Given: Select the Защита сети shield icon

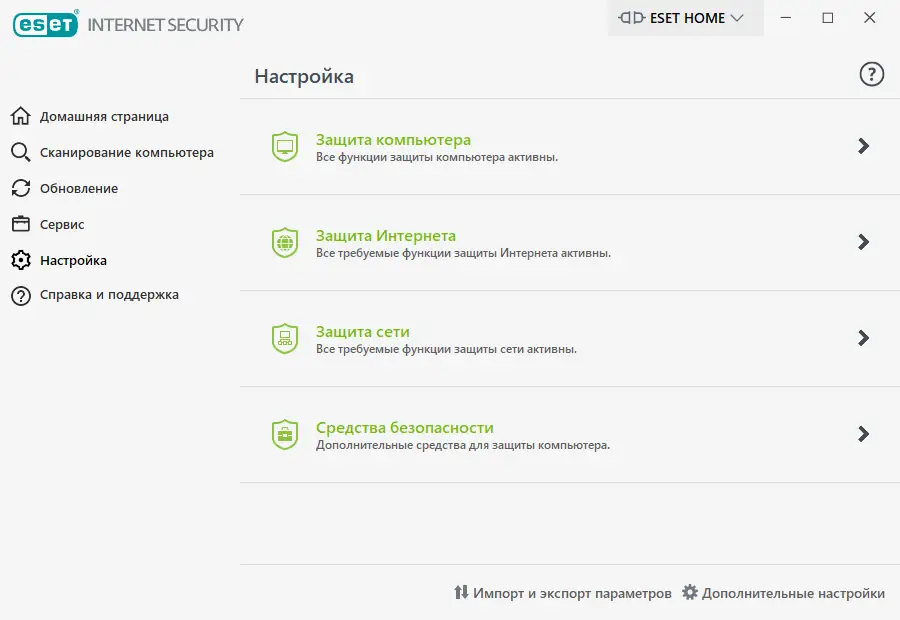Looking at the screenshot, I should point(284,338).
